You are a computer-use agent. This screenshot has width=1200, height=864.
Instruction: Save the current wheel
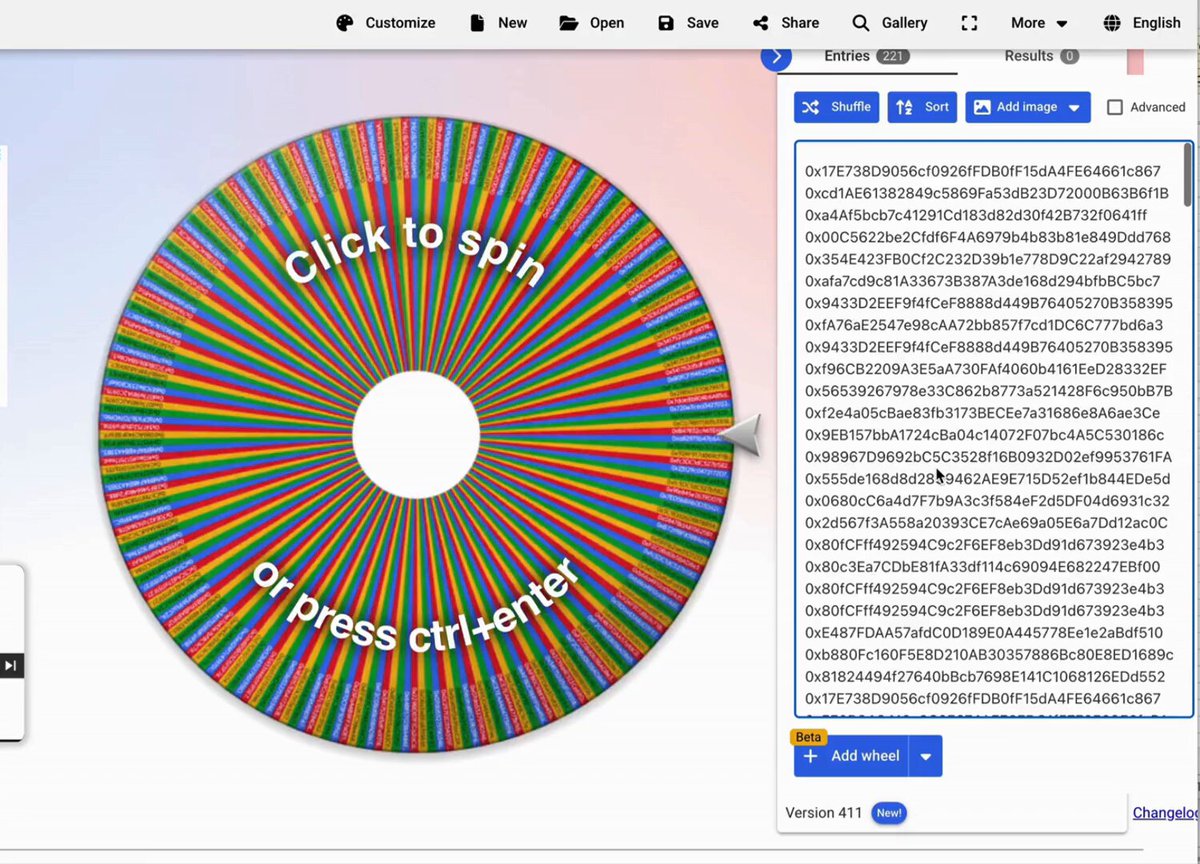point(688,23)
